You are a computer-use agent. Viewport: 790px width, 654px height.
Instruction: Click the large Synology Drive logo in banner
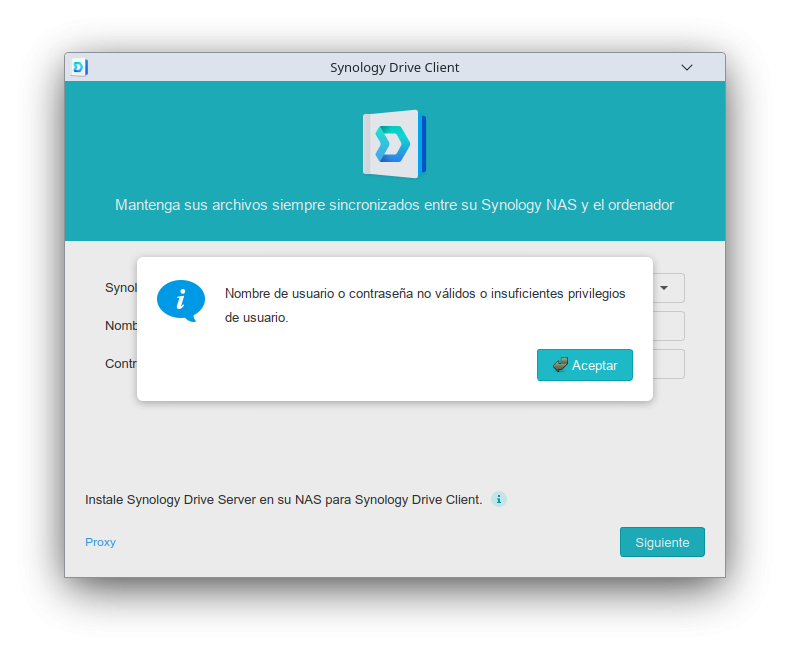394,144
